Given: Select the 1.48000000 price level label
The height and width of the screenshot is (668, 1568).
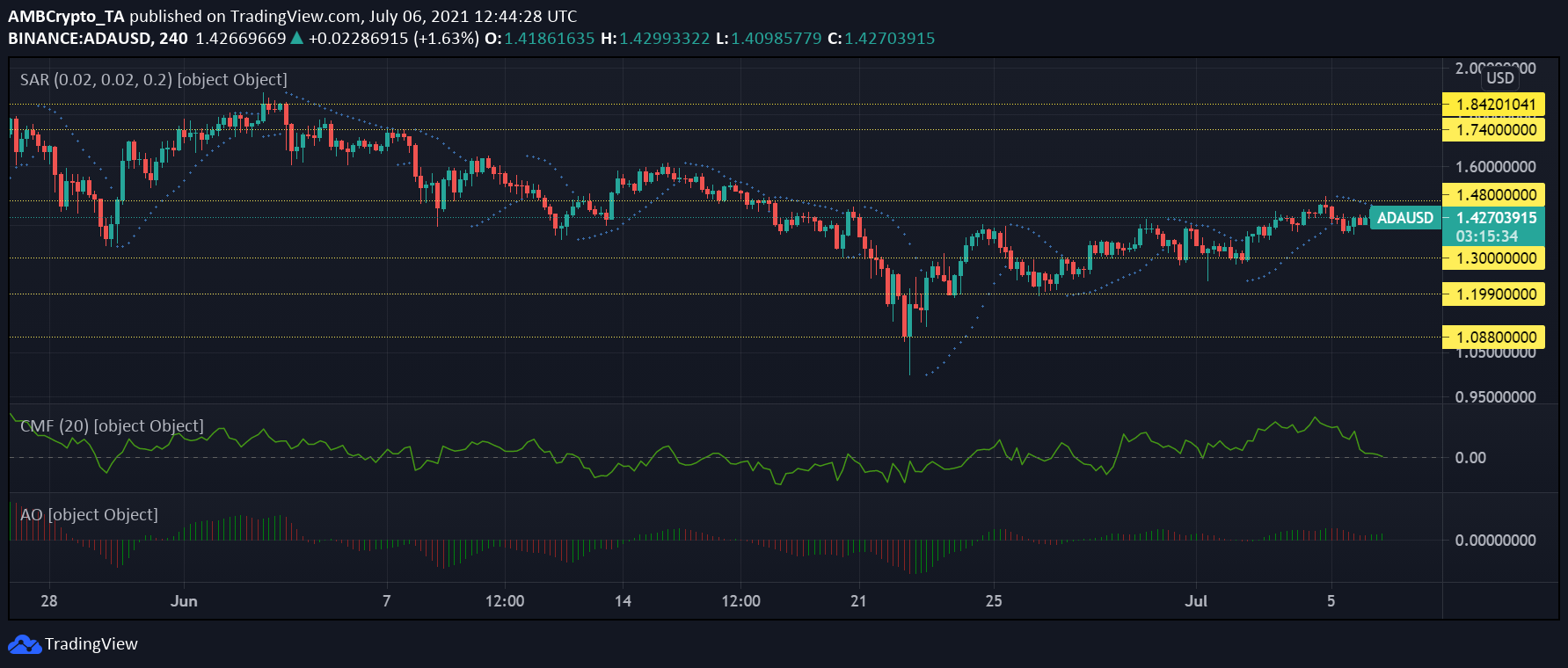Looking at the screenshot, I should [1493, 195].
